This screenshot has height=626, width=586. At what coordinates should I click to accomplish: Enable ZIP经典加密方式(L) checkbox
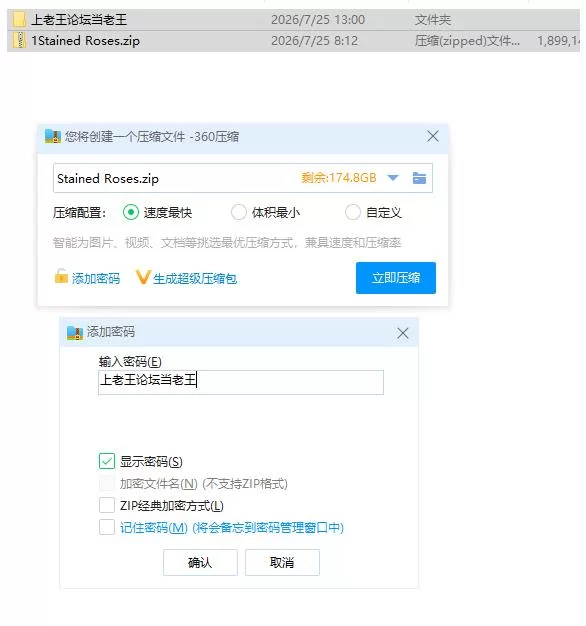pyautogui.click(x=107, y=505)
